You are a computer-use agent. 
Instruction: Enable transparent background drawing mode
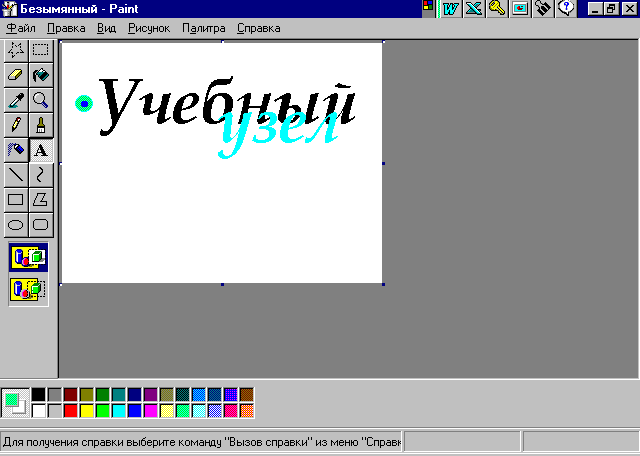29,289
